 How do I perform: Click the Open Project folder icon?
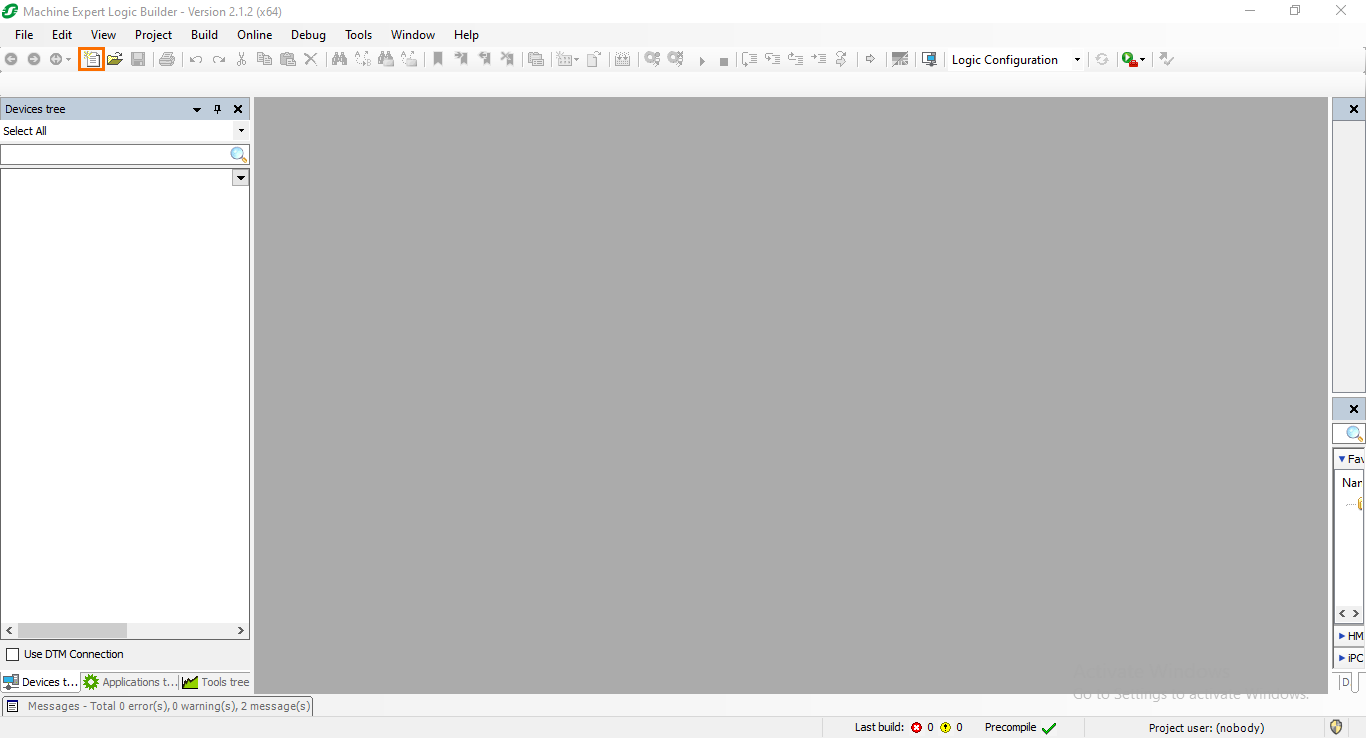click(115, 59)
